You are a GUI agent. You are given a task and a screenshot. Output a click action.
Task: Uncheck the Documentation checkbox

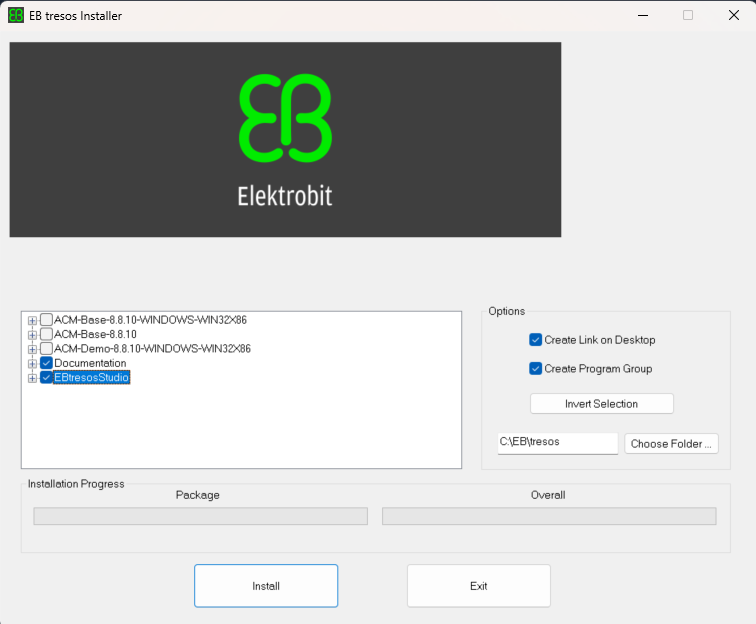click(46, 363)
